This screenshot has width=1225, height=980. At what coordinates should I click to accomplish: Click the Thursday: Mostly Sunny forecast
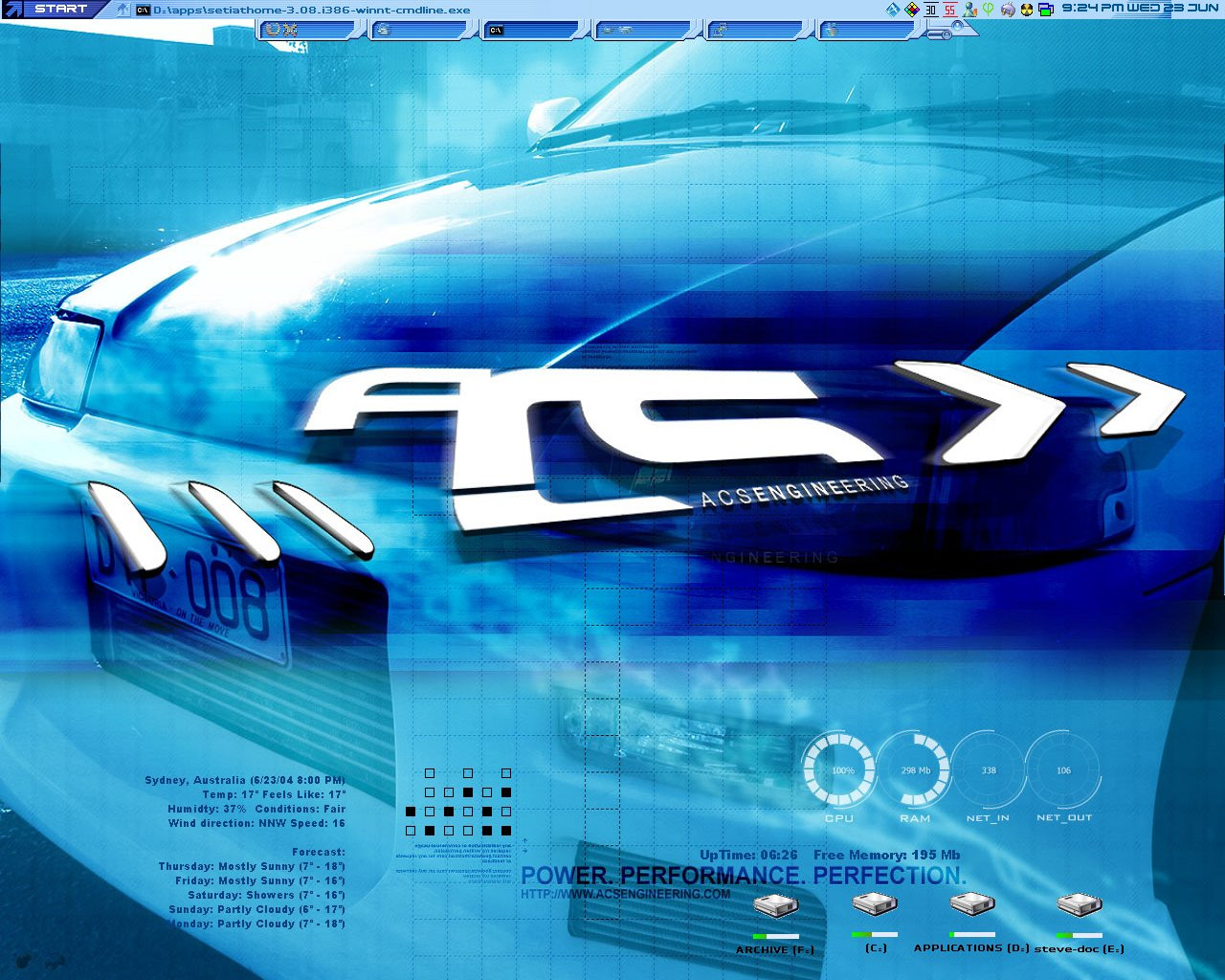point(252,866)
